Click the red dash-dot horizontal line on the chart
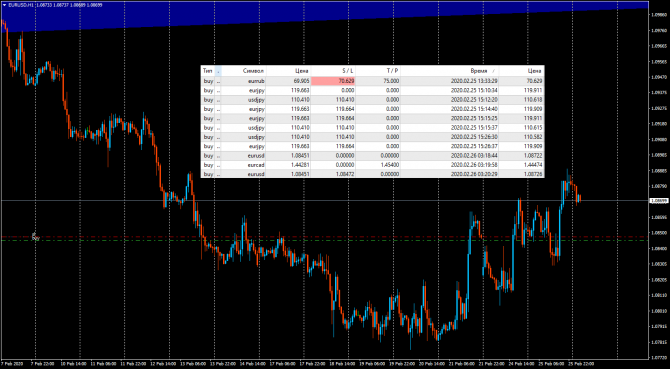 [x=325, y=237]
